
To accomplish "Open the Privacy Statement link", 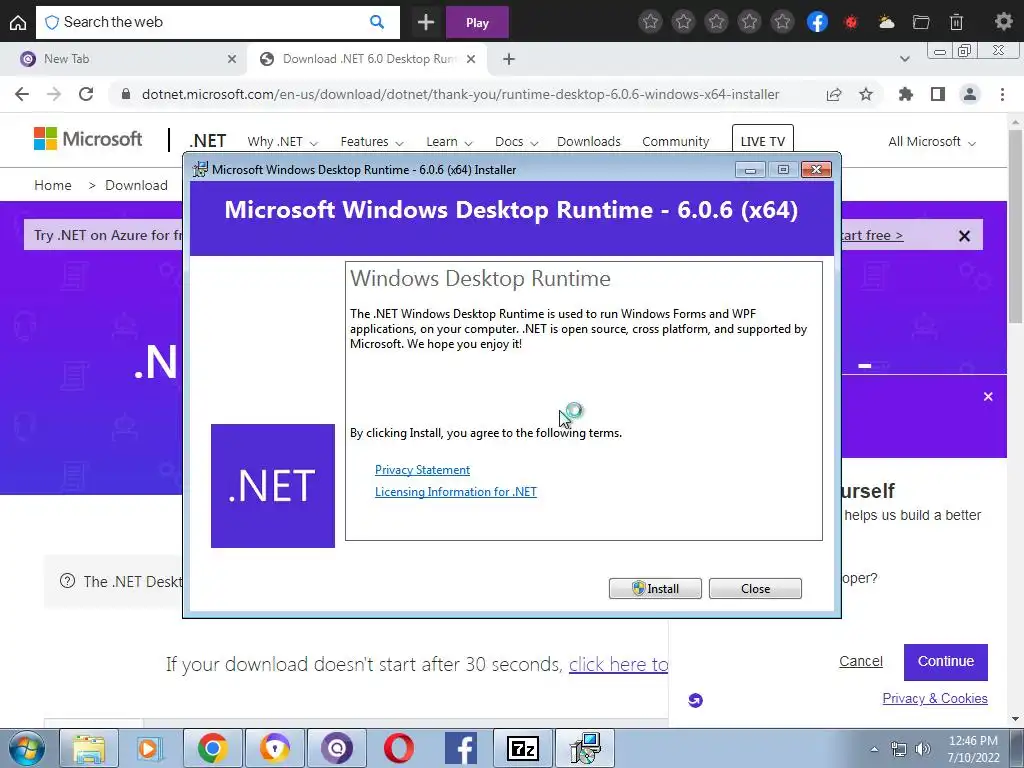I will click(x=422, y=470).
